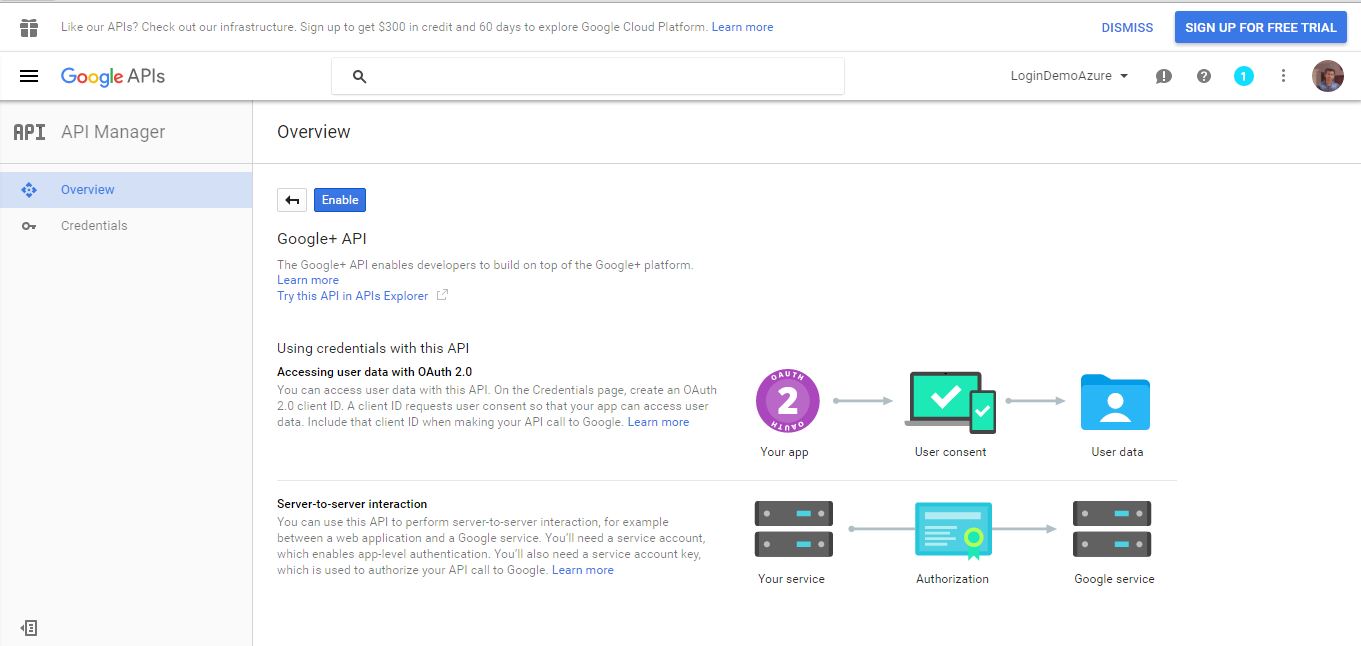This screenshot has width=1361, height=646.
Task: Click the 'Your service' label
Action: (791, 579)
